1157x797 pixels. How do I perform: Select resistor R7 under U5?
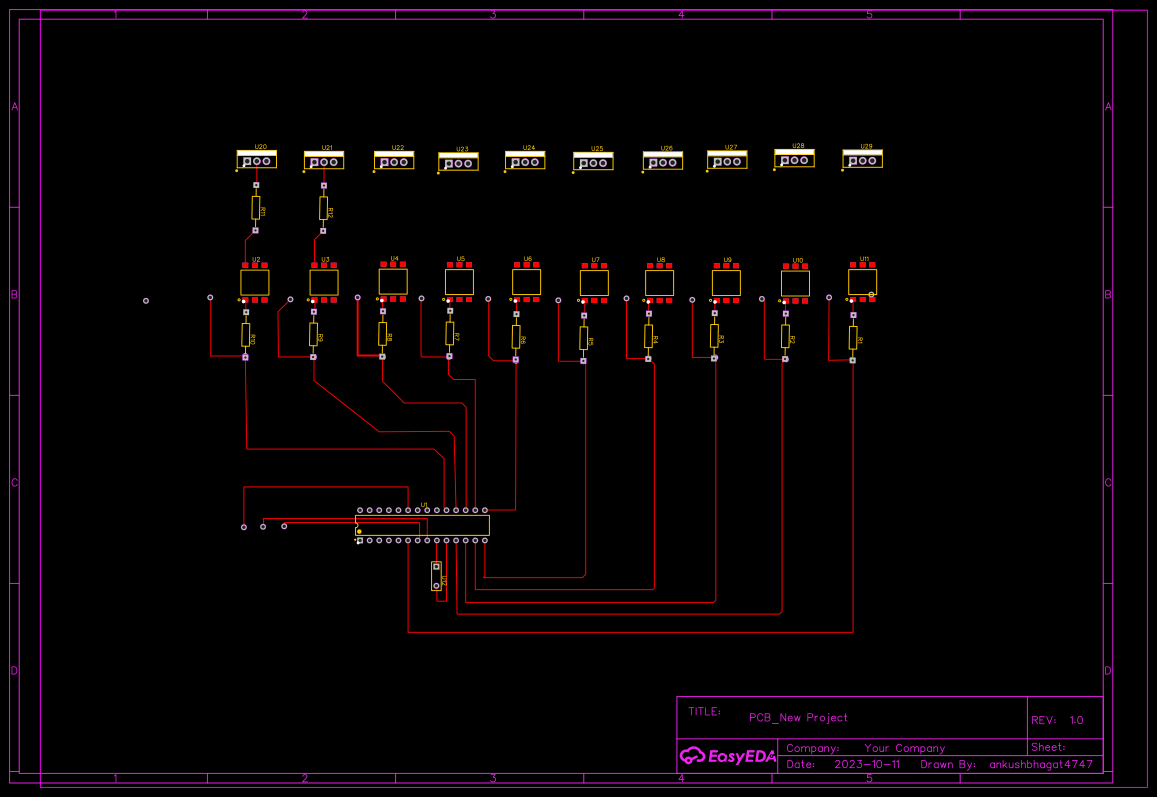point(449,333)
